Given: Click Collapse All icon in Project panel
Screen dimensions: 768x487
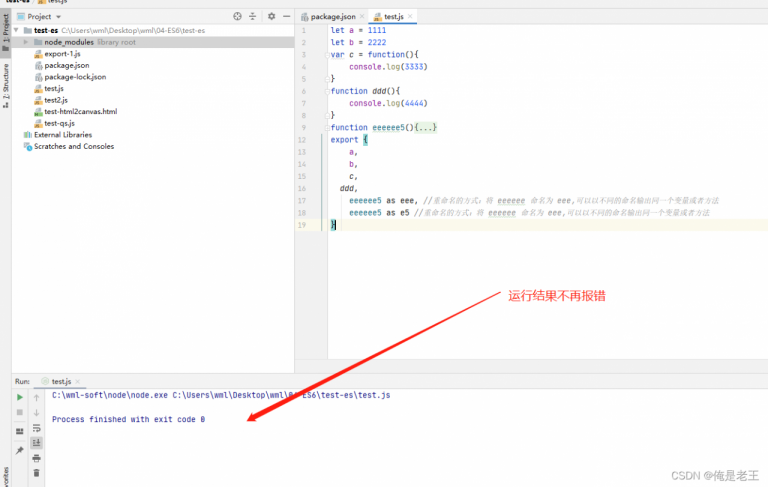Looking at the screenshot, I should point(254,17).
